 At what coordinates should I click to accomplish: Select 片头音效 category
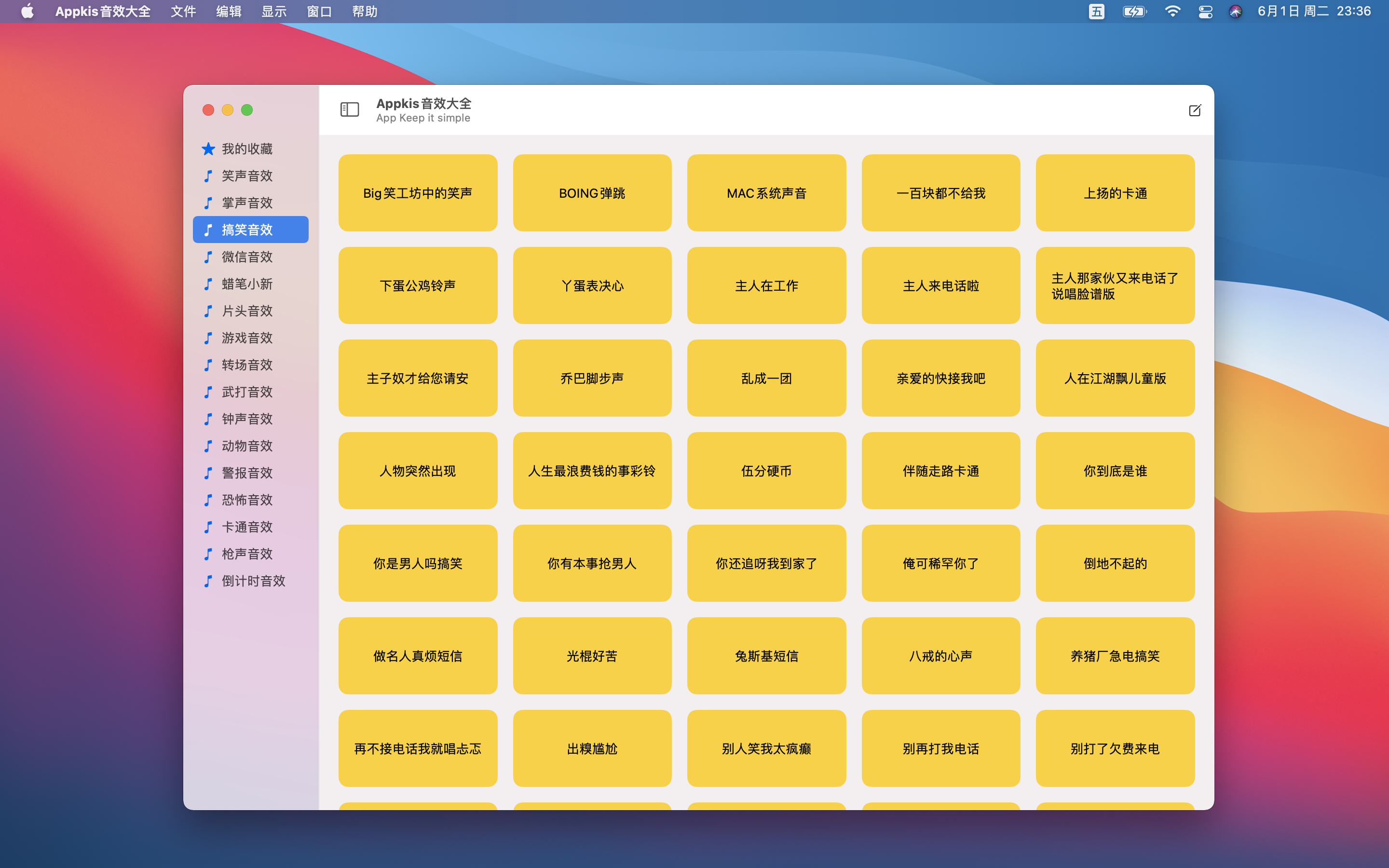point(251,311)
